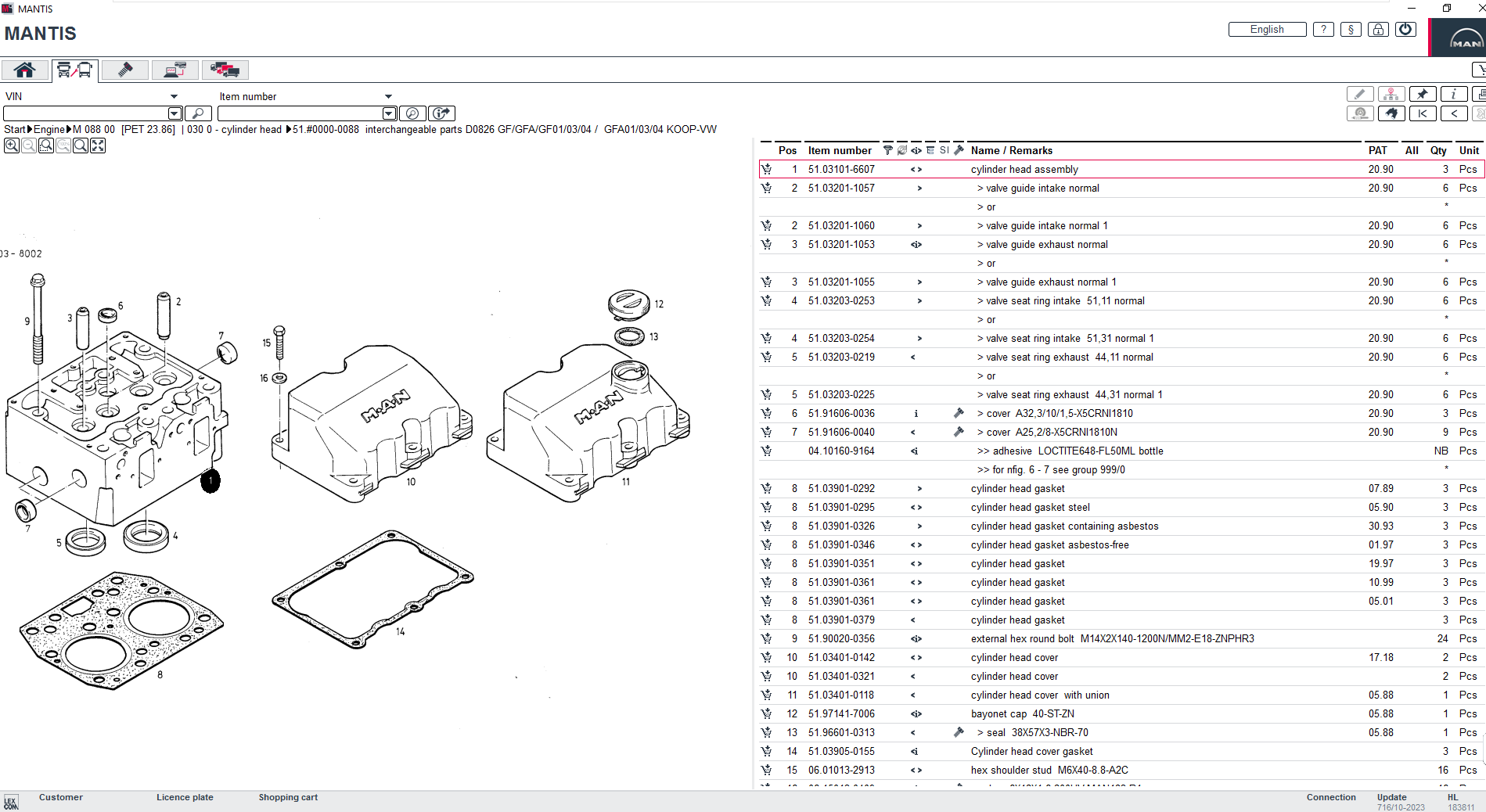Image resolution: width=1486 pixels, height=812 pixels.
Task: Select 'cylinder head gasket containing asbestos' row
Action: click(x=1121, y=526)
